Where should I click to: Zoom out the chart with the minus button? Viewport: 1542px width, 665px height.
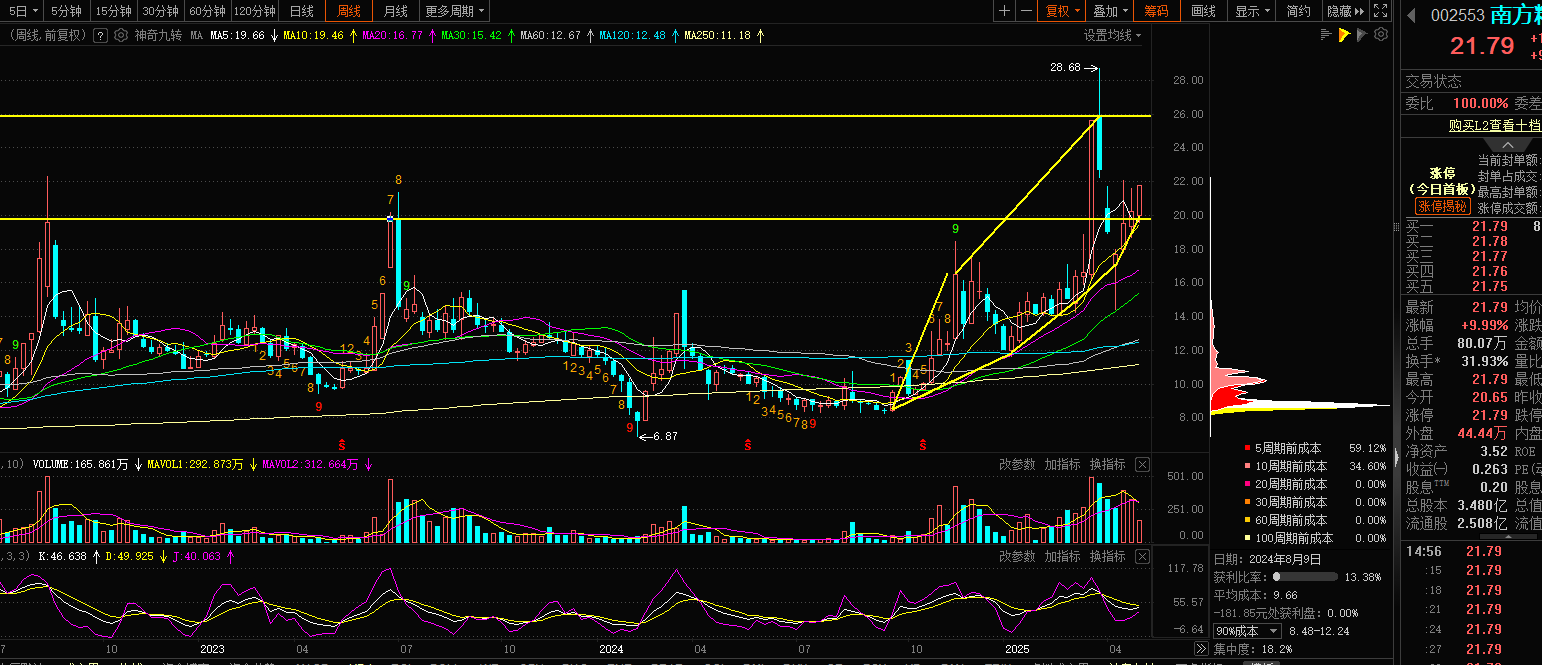pyautogui.click(x=1027, y=11)
